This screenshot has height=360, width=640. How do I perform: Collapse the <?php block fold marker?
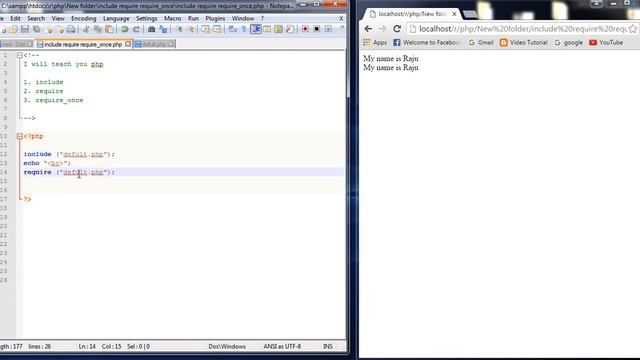click(20, 136)
